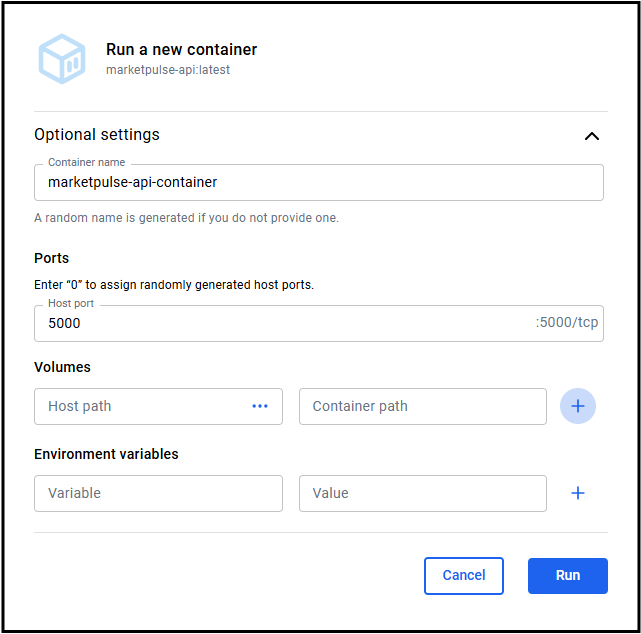The height and width of the screenshot is (634, 641).
Task: Click the Volumes section heading
Action: click(62, 367)
